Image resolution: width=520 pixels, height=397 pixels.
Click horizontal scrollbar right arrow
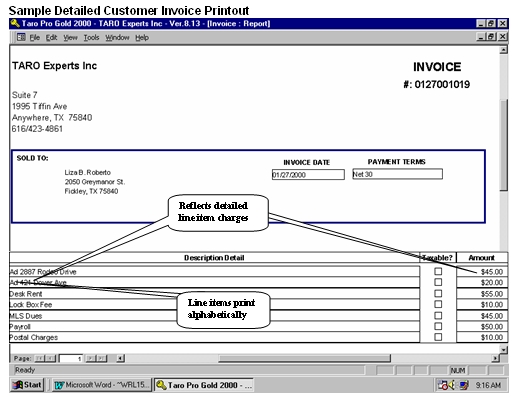[x=496, y=358]
